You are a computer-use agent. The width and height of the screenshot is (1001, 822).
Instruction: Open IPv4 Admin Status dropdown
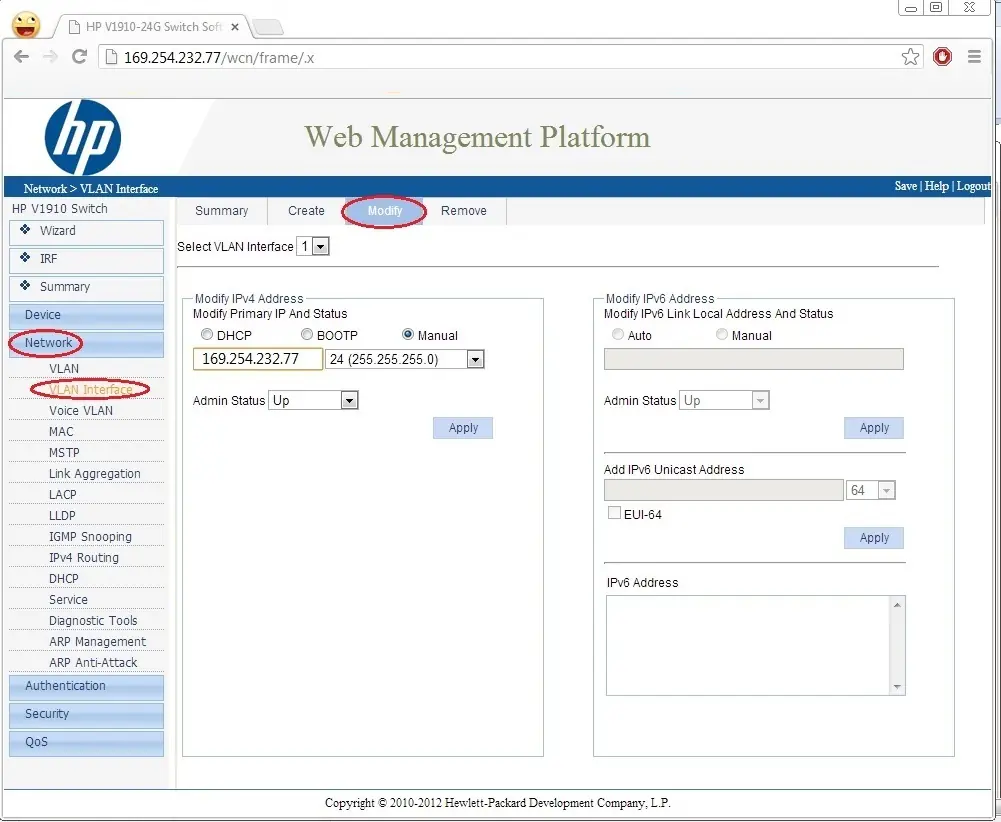click(x=313, y=400)
